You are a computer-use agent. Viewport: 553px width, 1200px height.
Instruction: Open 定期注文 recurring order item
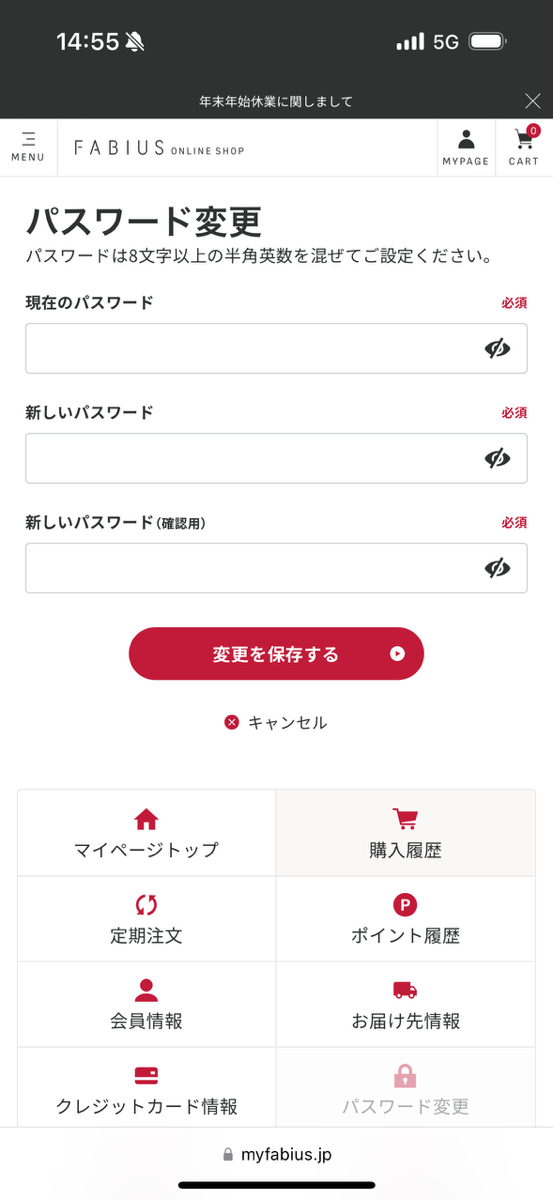pyautogui.click(x=146, y=919)
